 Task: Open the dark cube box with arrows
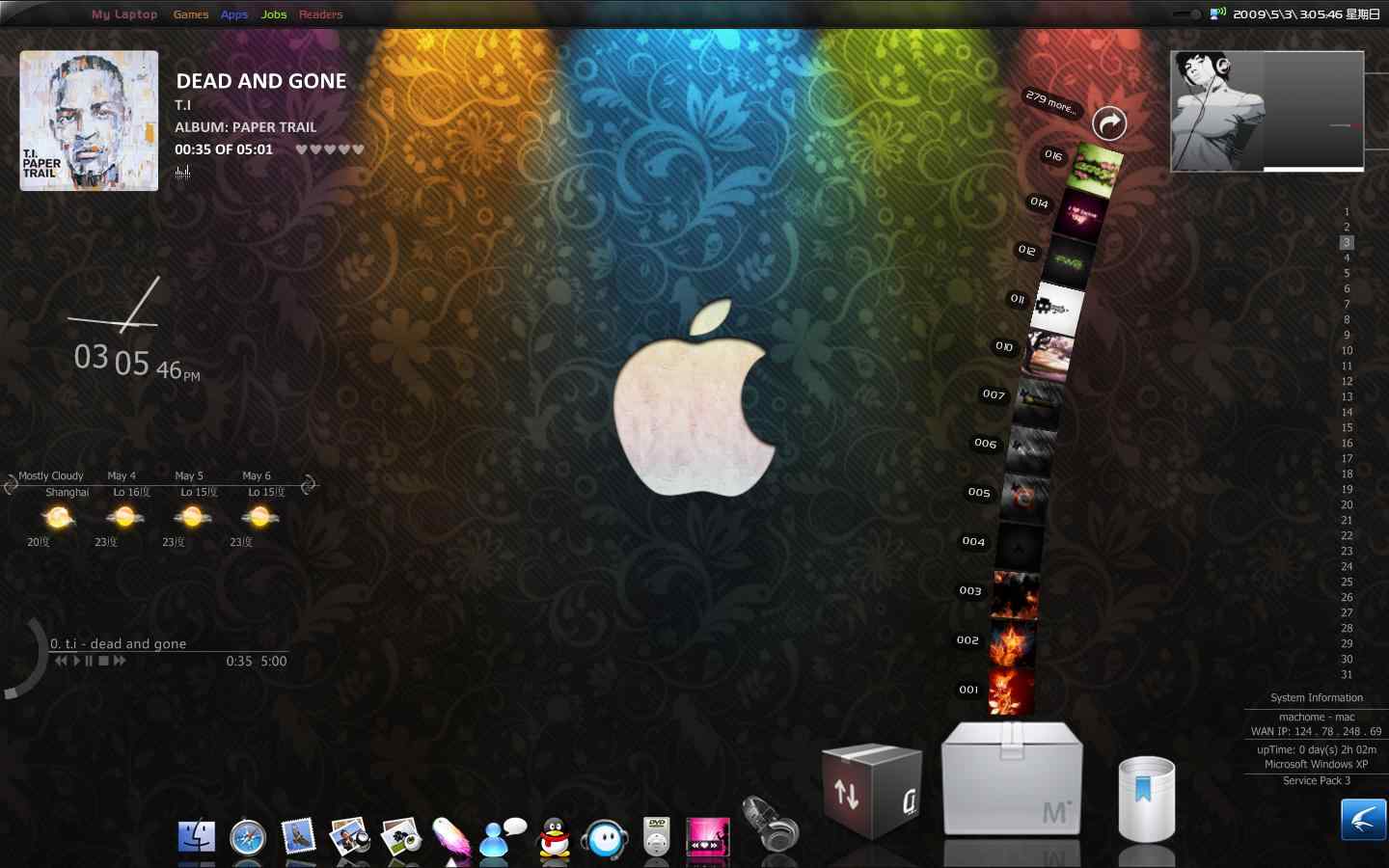click(x=872, y=791)
